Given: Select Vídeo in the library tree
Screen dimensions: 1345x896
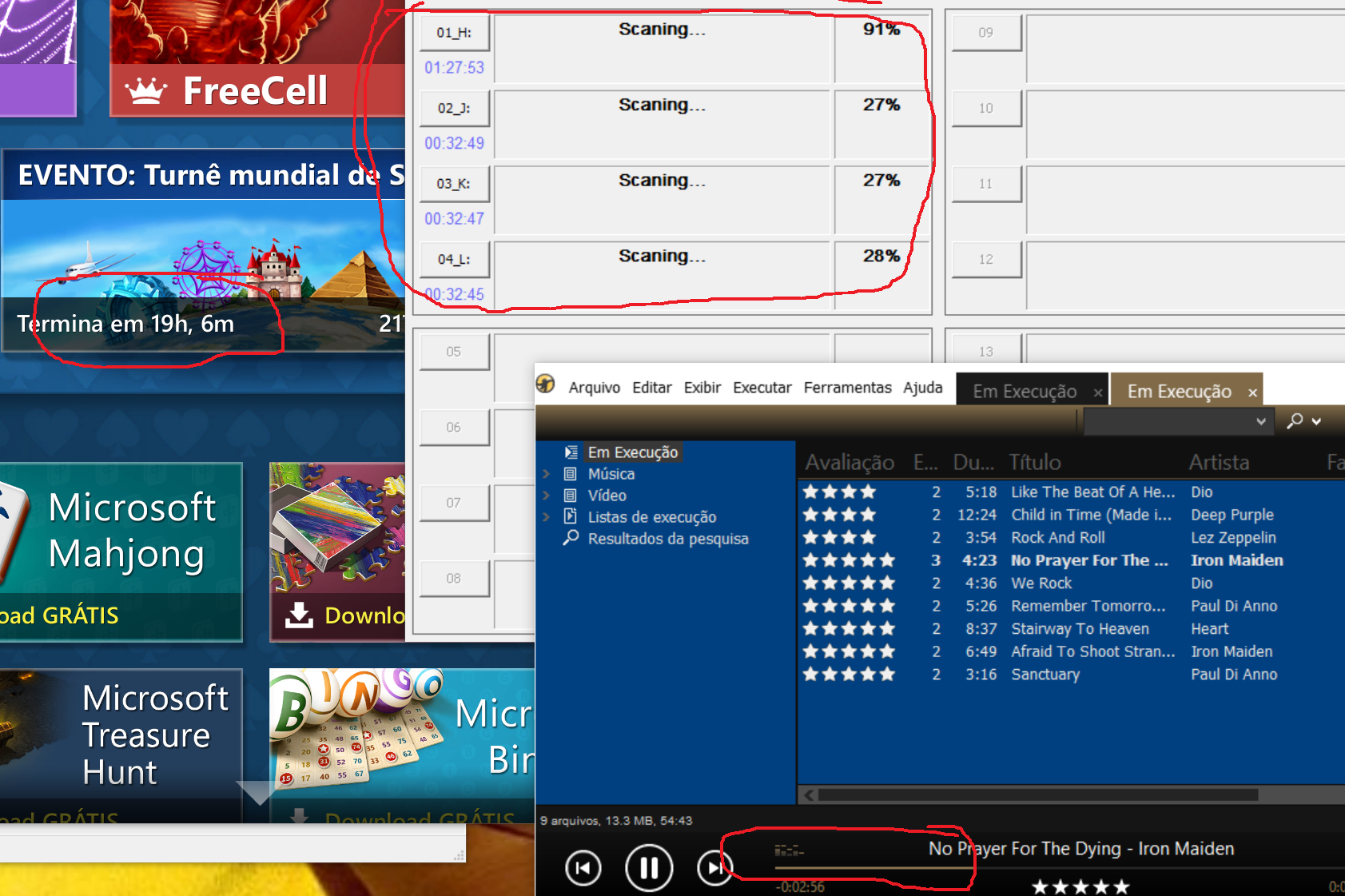Looking at the screenshot, I should 607,496.
